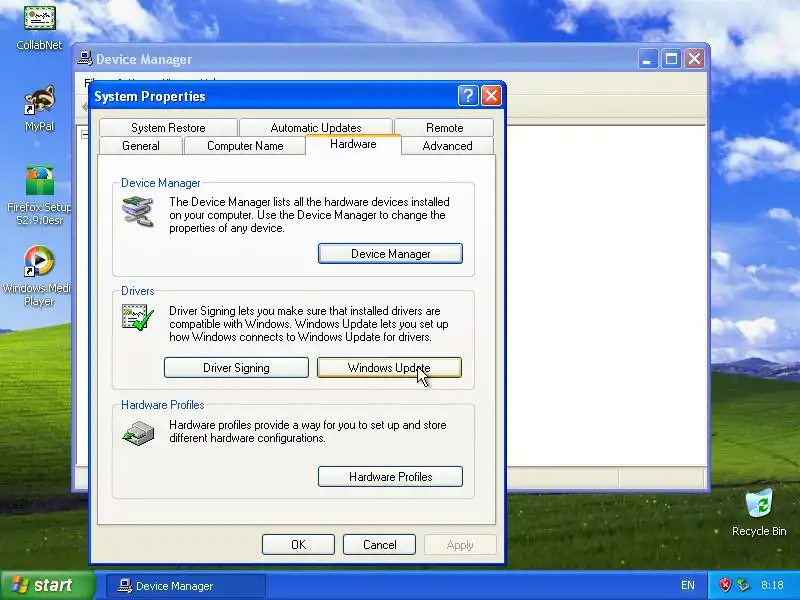Click the Drivers section signed-document icon
The image size is (800, 600).
138,317
